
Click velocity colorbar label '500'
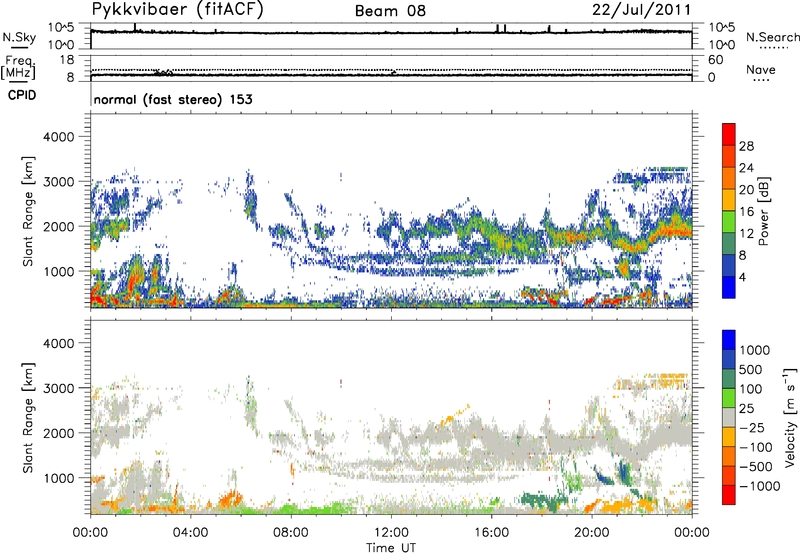[x=751, y=369]
